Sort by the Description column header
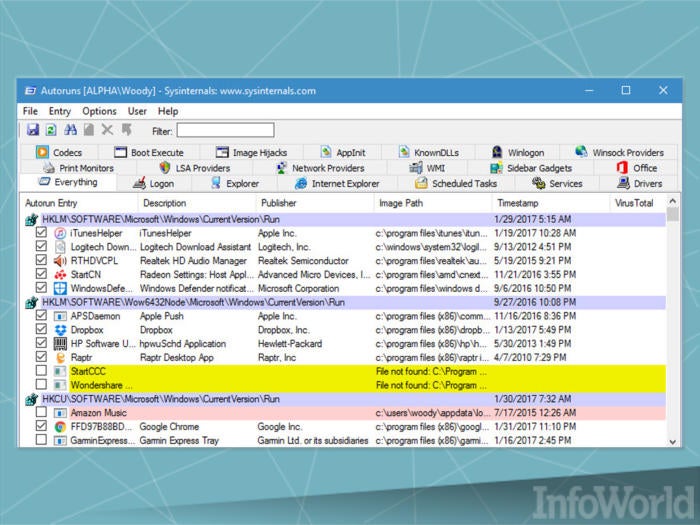700x525 pixels. [x=197, y=203]
